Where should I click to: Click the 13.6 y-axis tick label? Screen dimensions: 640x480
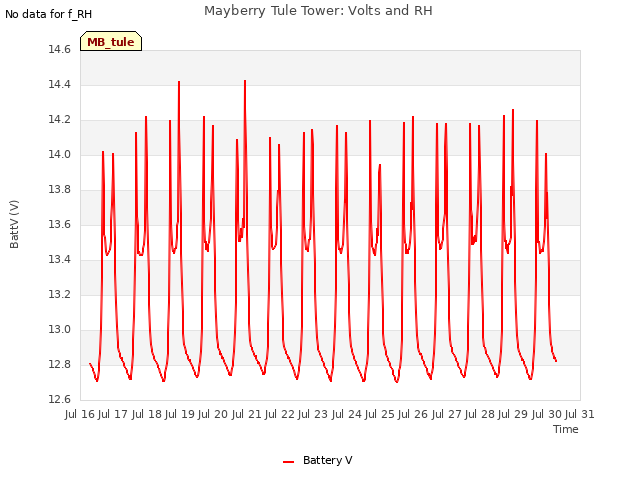click(59, 224)
